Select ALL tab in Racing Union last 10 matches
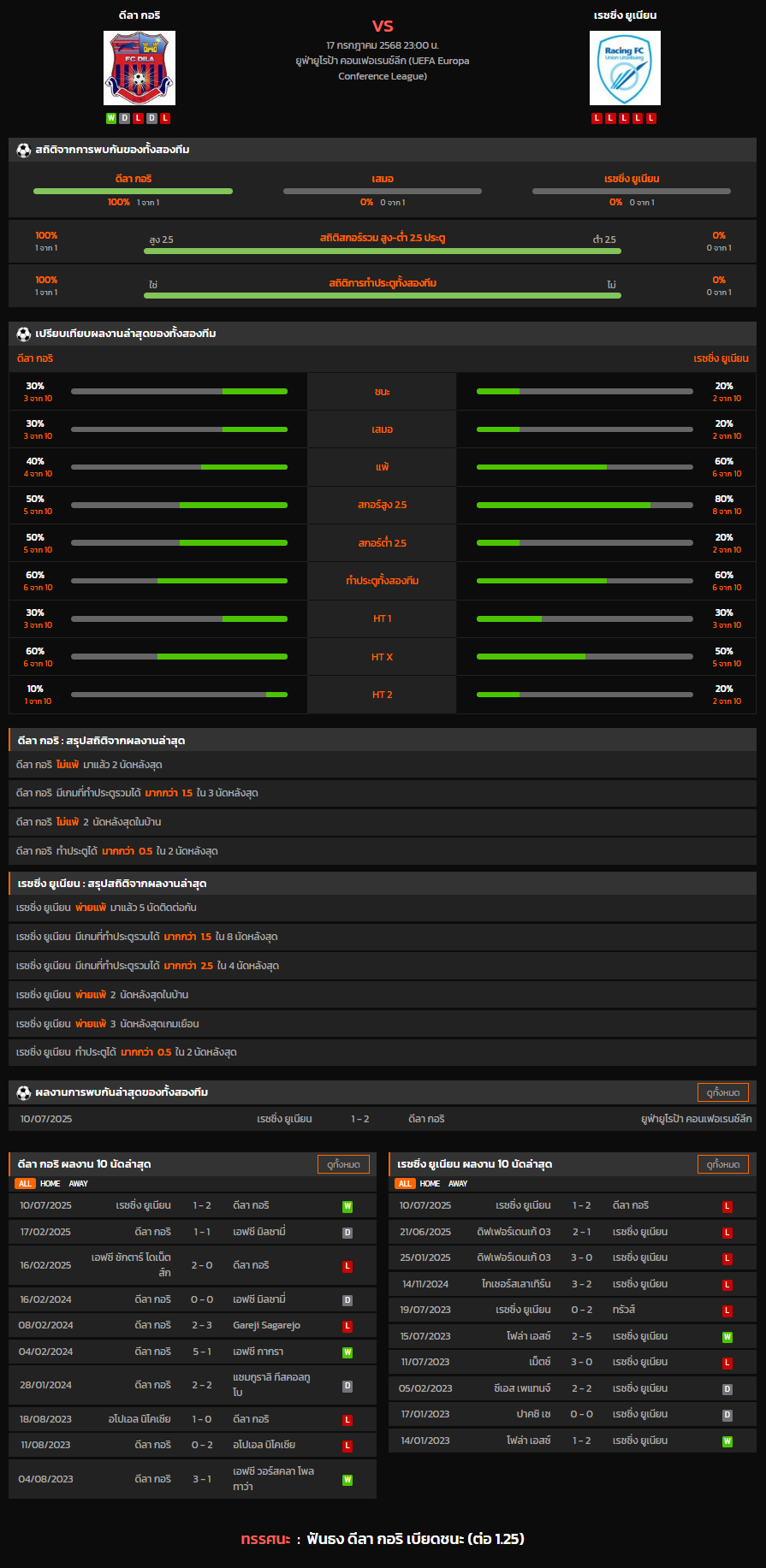This screenshot has width=766, height=1568. (405, 1184)
